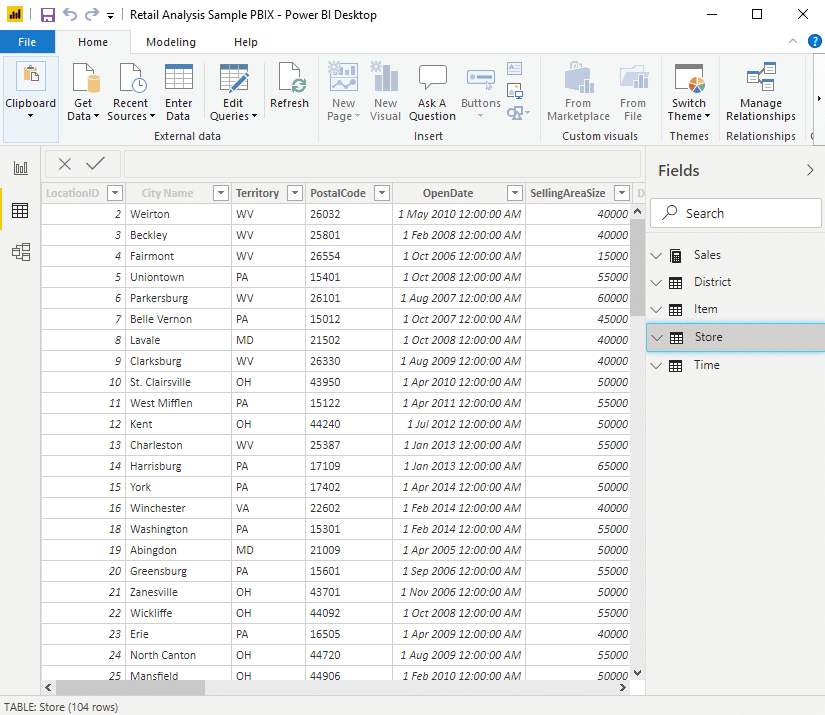
Task: Expand the Sales table in Fields
Action: (x=656, y=256)
